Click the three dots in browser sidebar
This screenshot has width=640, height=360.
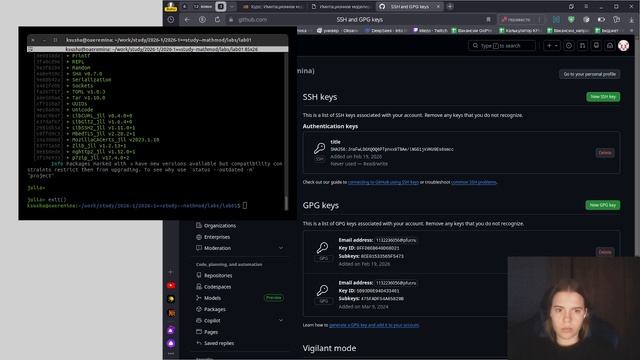click(171, 353)
